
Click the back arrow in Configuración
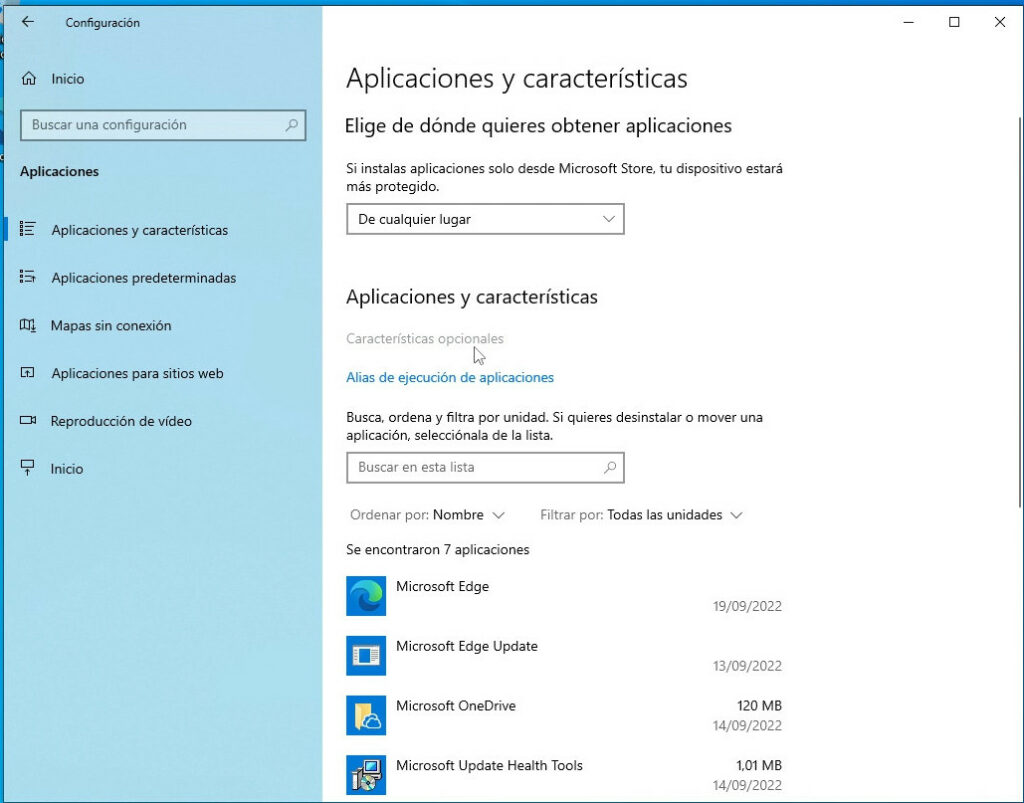(x=27, y=22)
